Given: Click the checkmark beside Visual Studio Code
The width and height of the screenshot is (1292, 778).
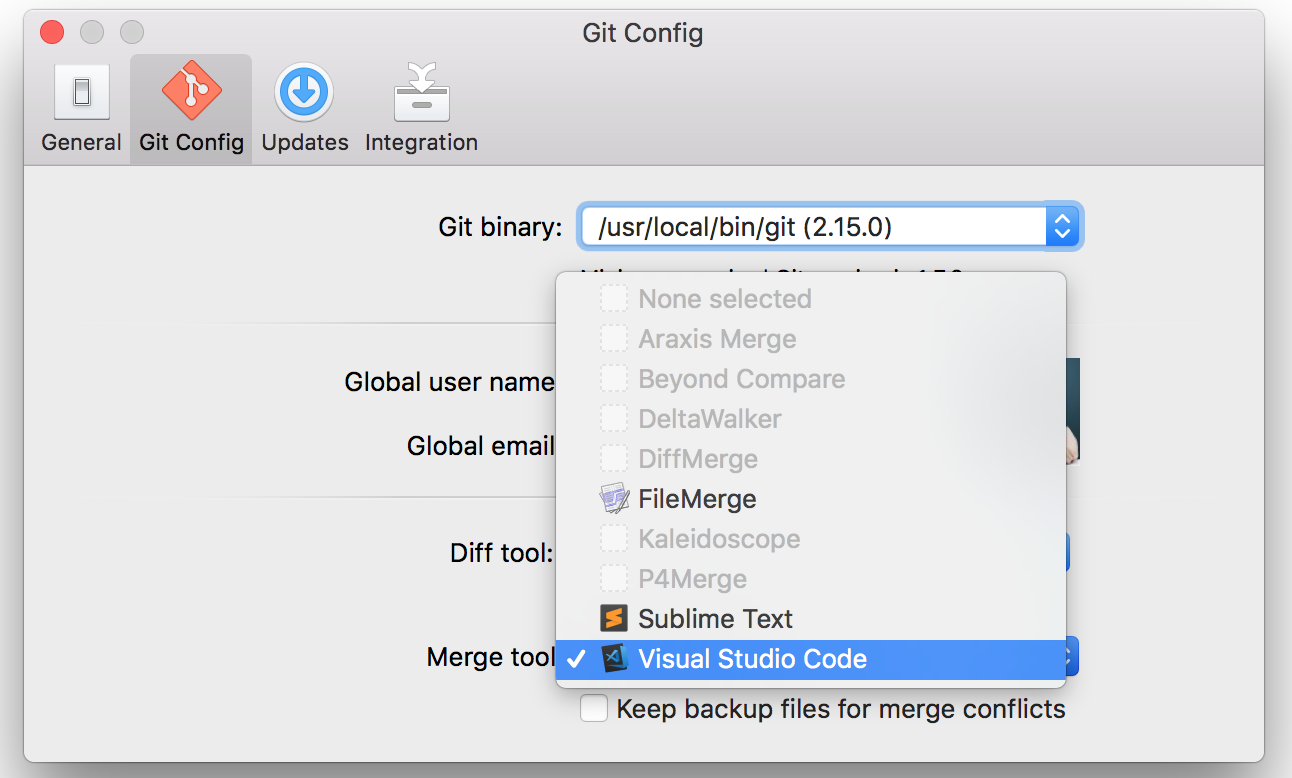Looking at the screenshot, I should click(577, 658).
